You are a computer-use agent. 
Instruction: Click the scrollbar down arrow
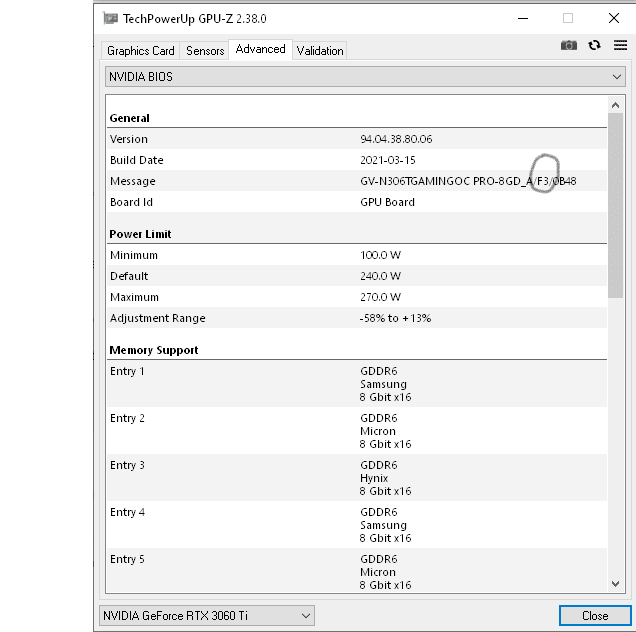(615, 584)
